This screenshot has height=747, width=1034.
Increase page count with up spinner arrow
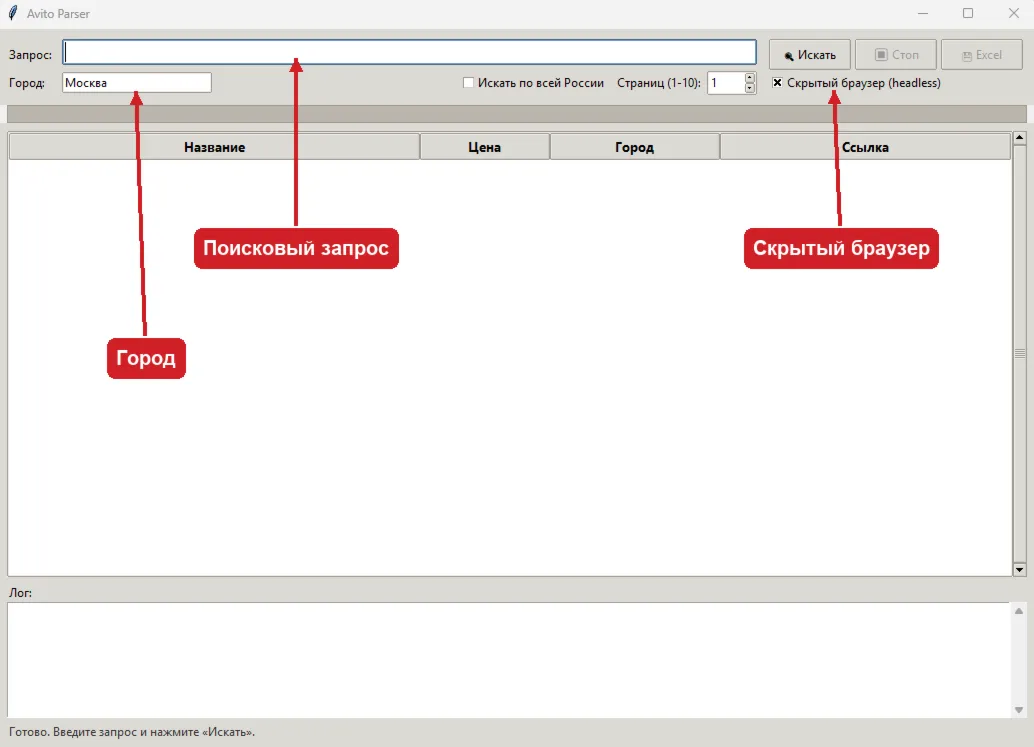750,78
